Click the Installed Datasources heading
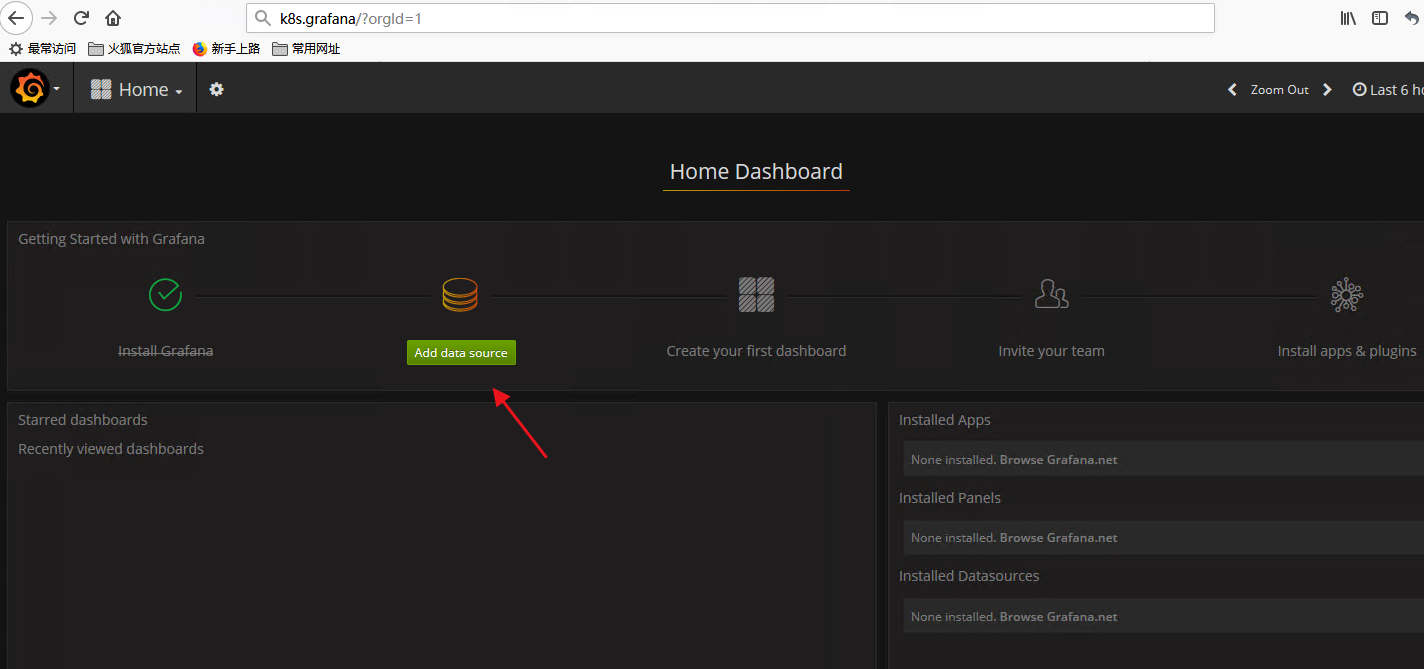Image resolution: width=1424 pixels, height=669 pixels. tap(969, 576)
